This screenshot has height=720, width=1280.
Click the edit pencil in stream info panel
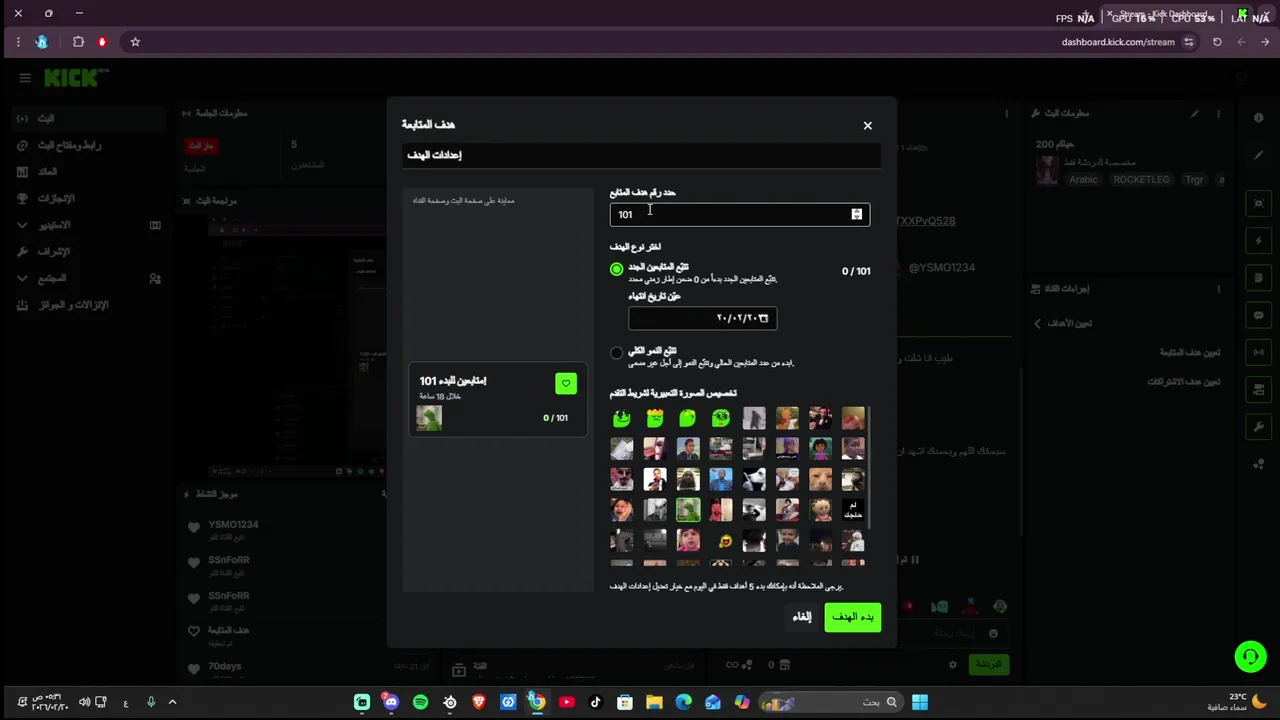[1194, 114]
